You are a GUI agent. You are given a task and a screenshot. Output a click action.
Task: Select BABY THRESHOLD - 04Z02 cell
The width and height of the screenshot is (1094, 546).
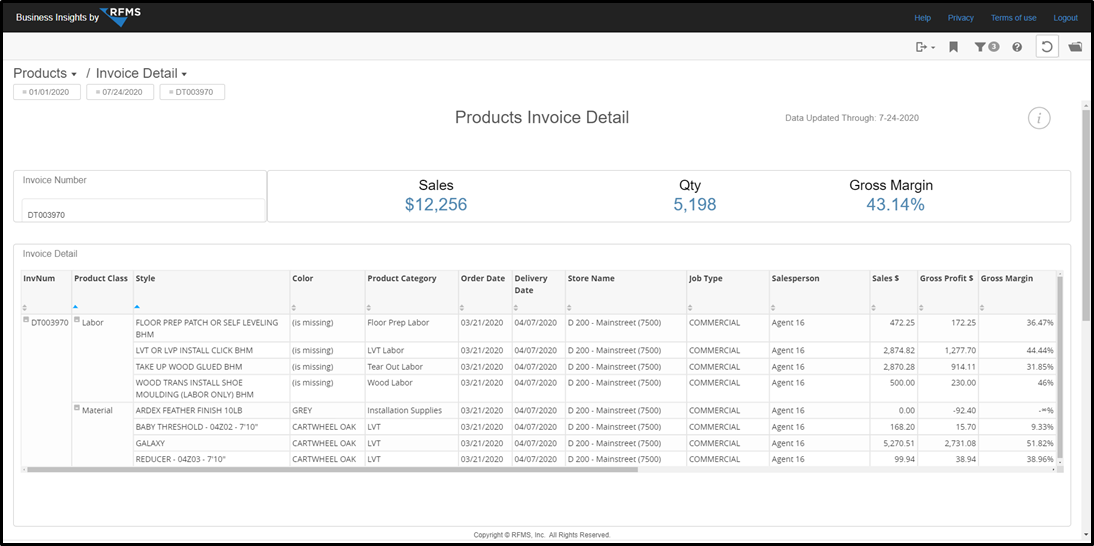point(212,426)
